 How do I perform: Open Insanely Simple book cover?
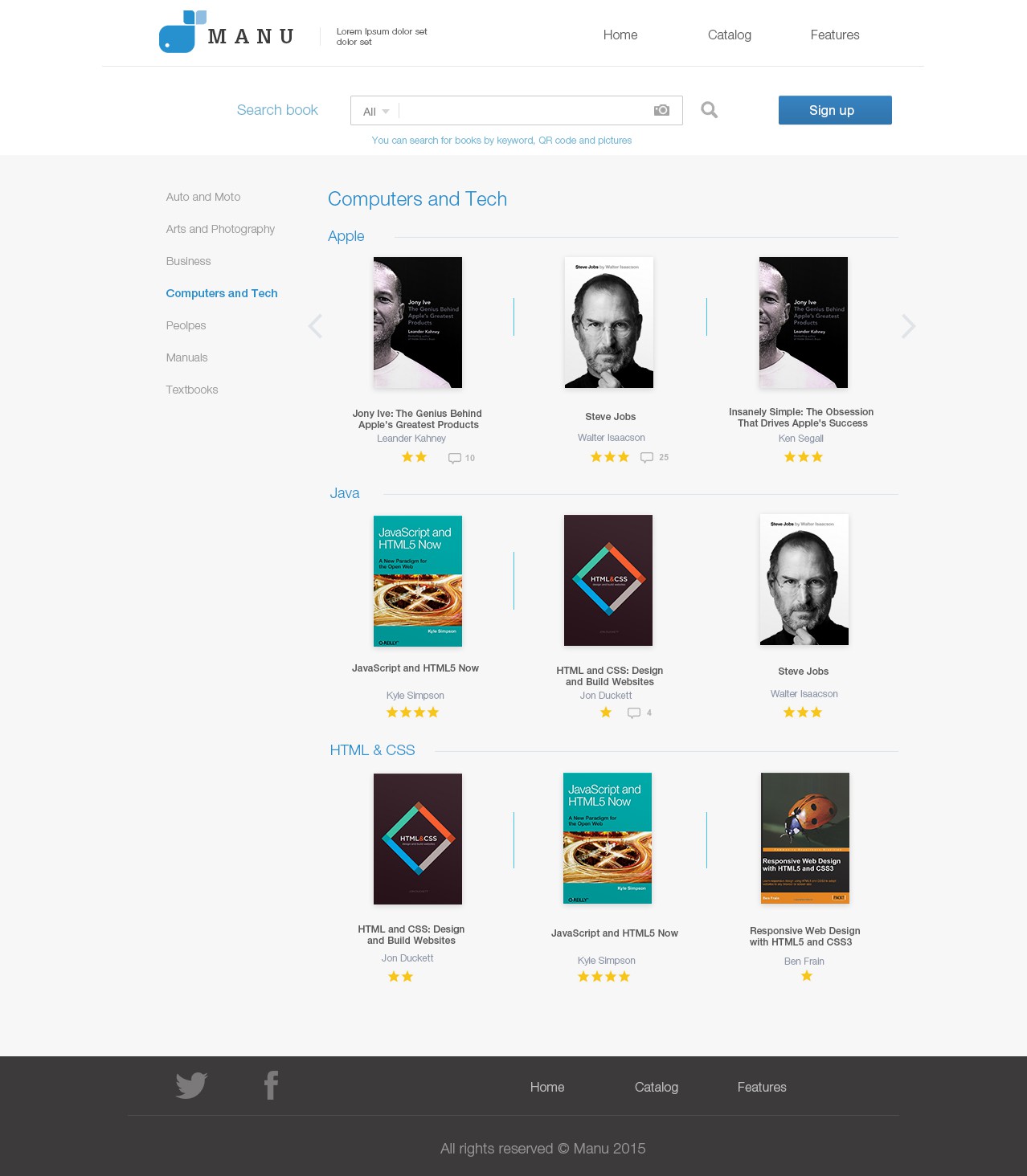[x=804, y=322]
